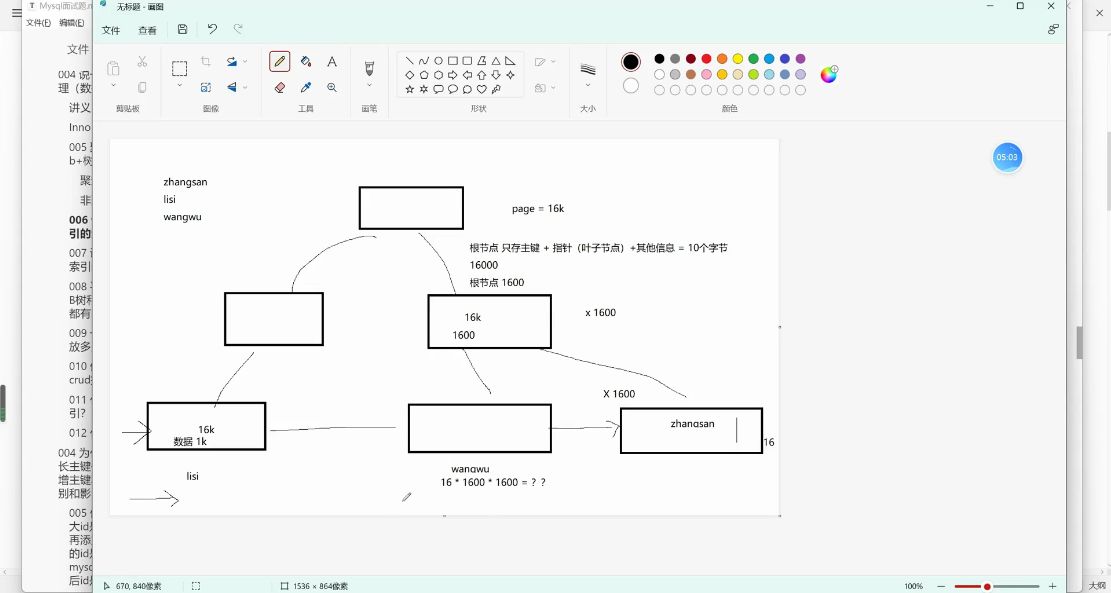Select the Text tool
The height and width of the screenshot is (593, 1111).
pos(333,61)
